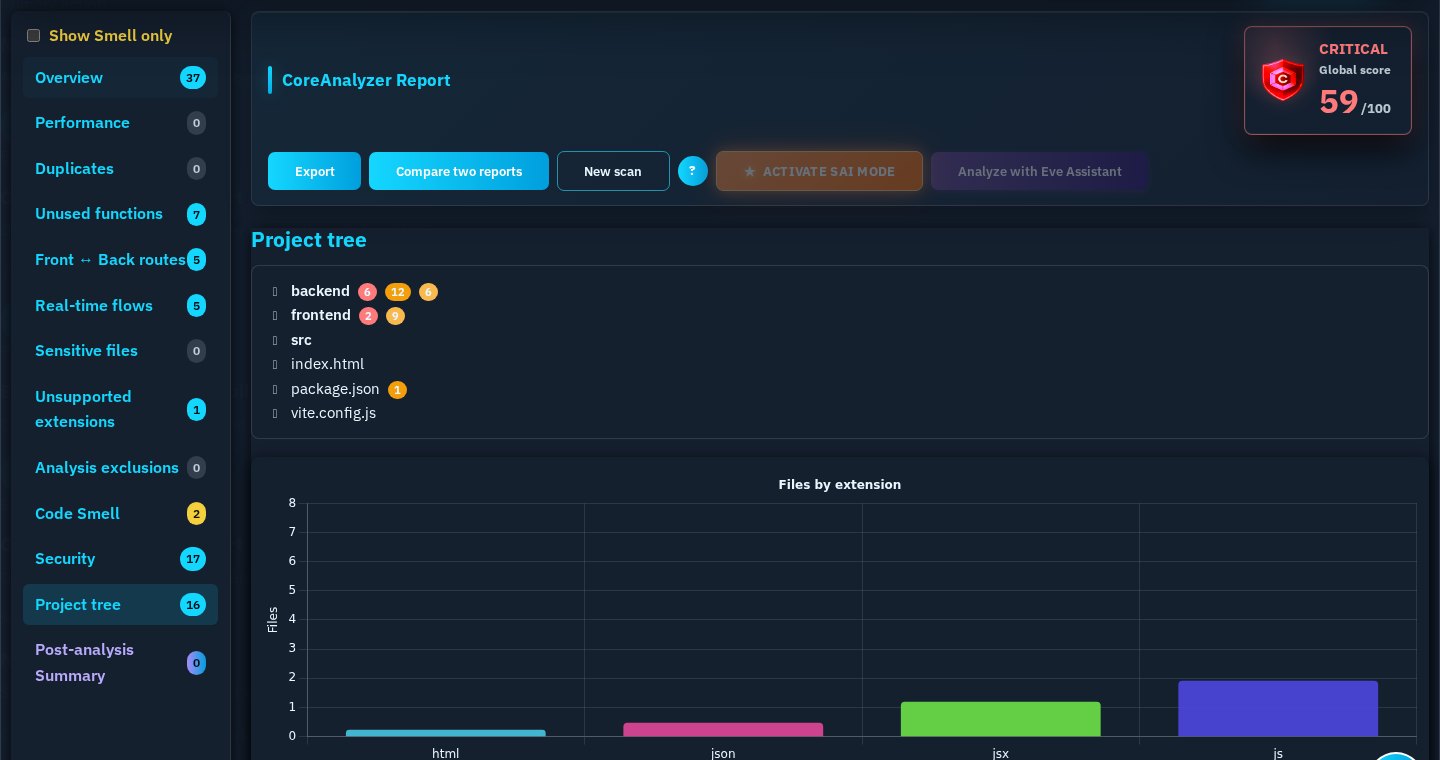This screenshot has height=760, width=1440.
Task: Expand the frontend folder
Action: (x=321, y=315)
